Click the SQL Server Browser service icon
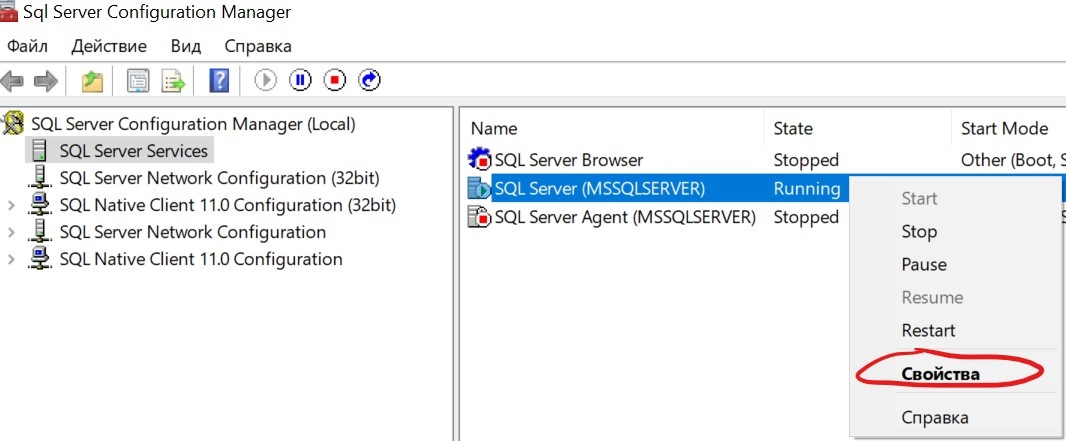This screenshot has width=1066, height=441. point(479,160)
